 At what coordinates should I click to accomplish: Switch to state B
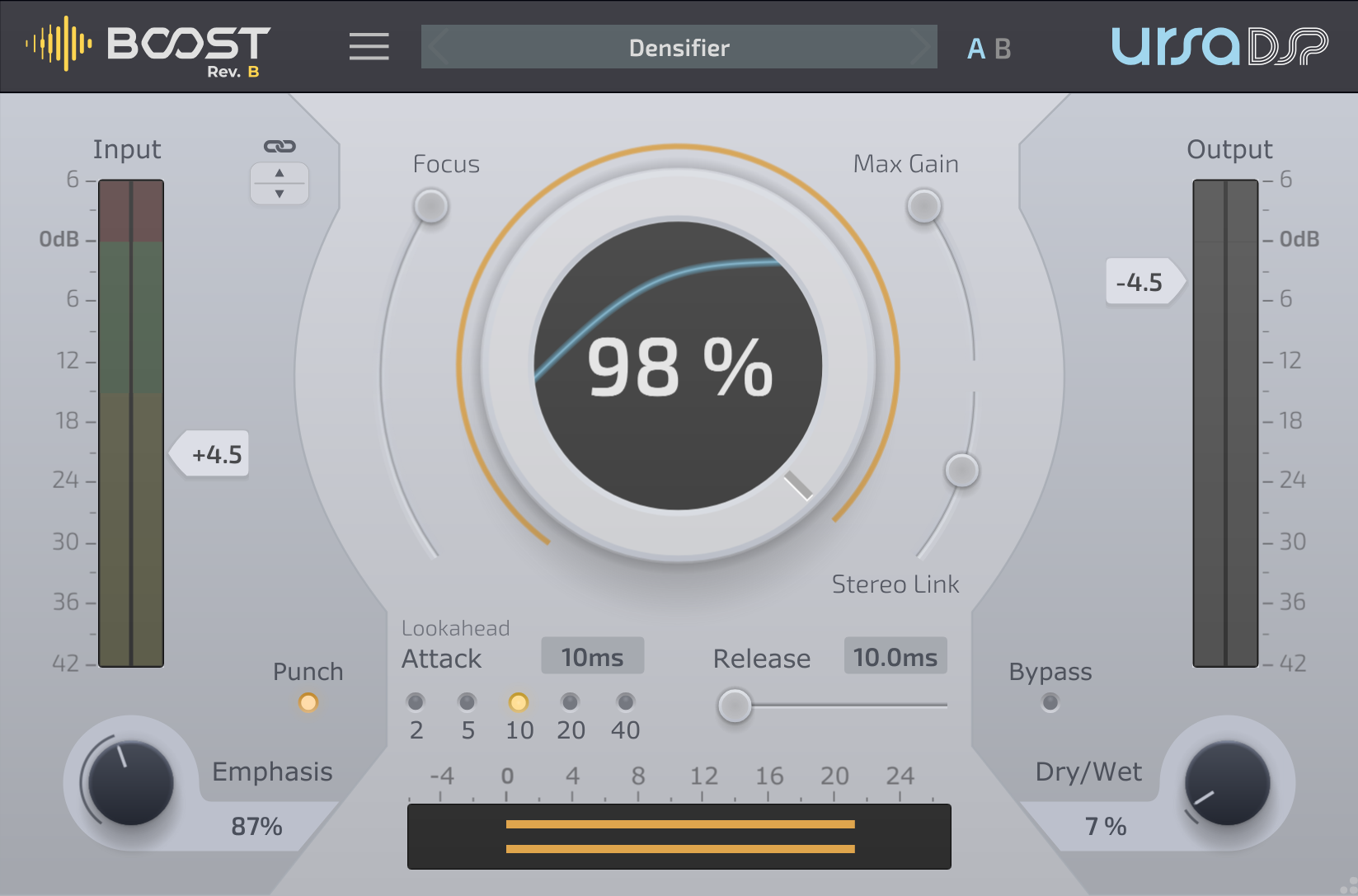coord(1003,49)
